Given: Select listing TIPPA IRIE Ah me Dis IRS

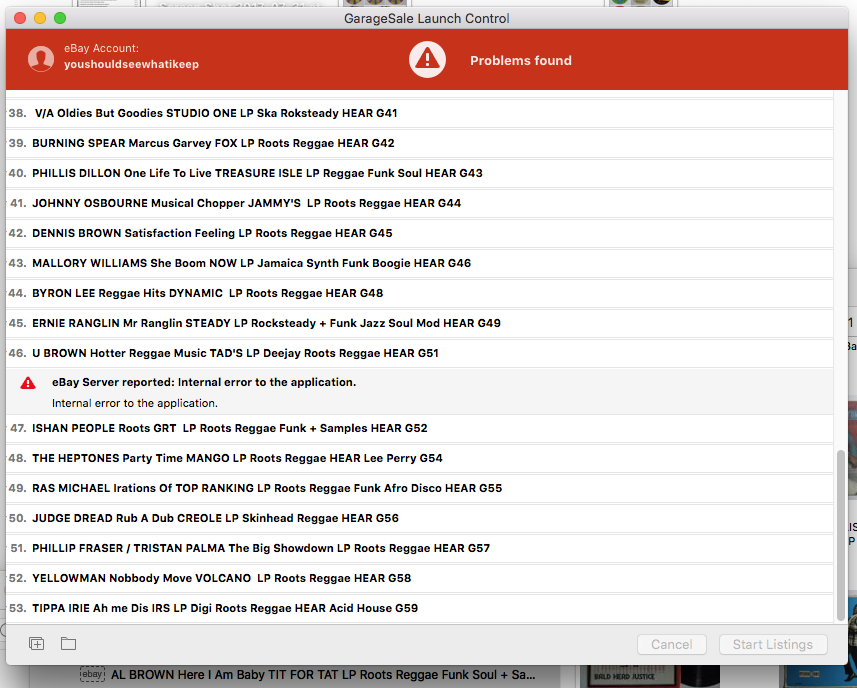Looking at the screenshot, I should pyautogui.click(x=420, y=609).
